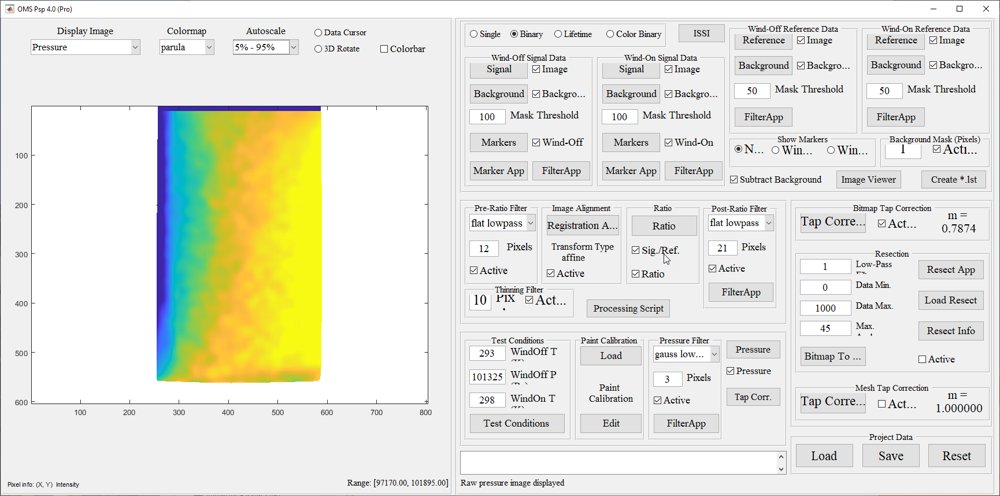
Task: Enable the Colorbar checkbox
Action: [x=384, y=49]
